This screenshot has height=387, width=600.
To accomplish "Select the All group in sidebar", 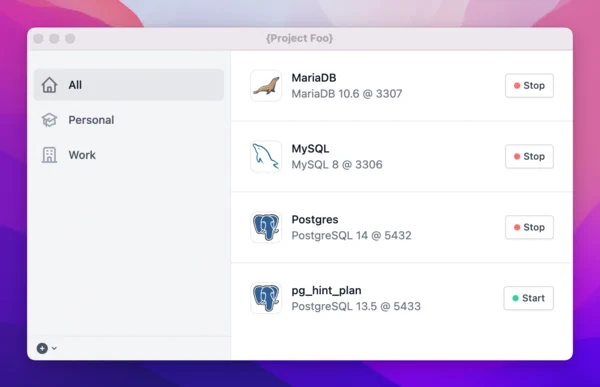I will 129,85.
